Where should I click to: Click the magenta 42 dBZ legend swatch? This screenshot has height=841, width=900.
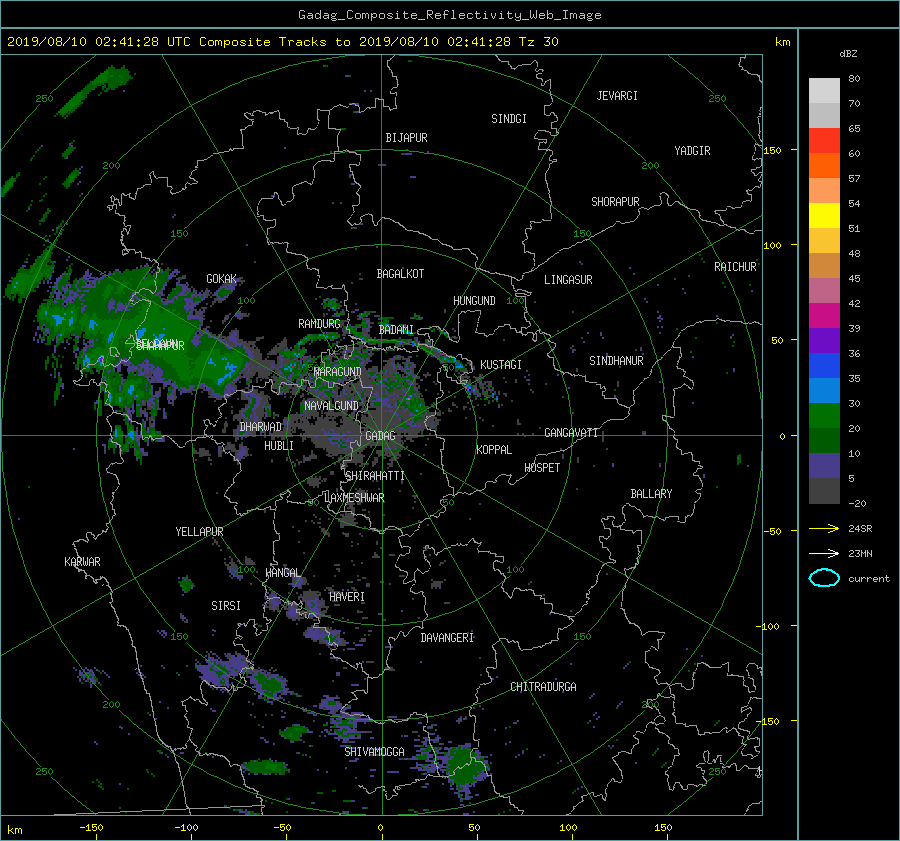(x=824, y=316)
